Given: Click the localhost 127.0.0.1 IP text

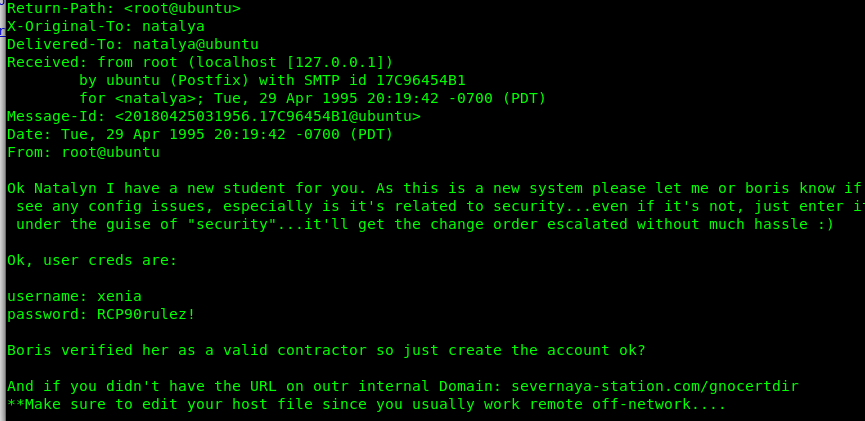Looking at the screenshot, I should [x=335, y=62].
